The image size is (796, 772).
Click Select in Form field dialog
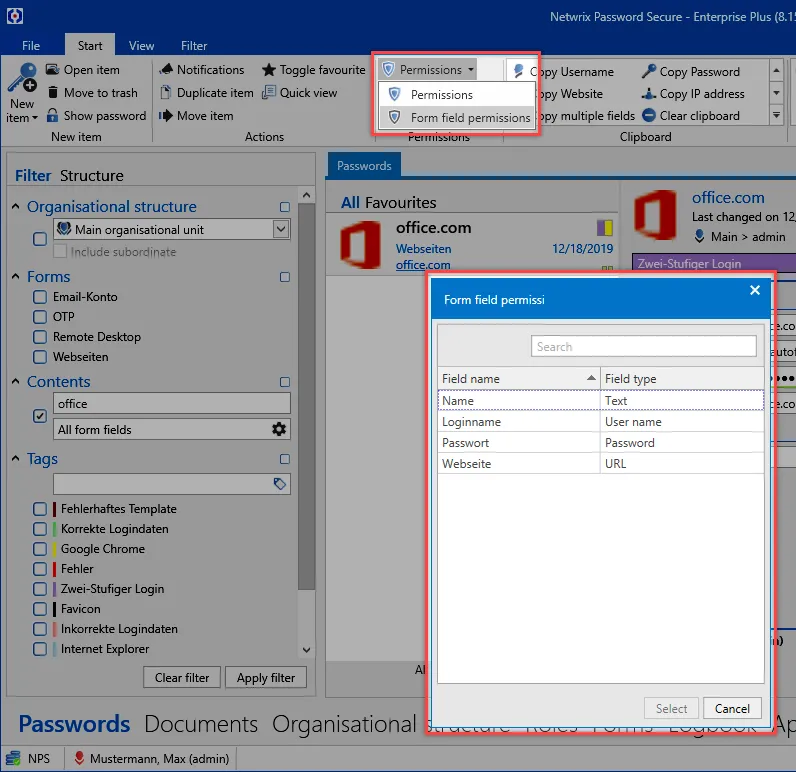click(x=671, y=708)
